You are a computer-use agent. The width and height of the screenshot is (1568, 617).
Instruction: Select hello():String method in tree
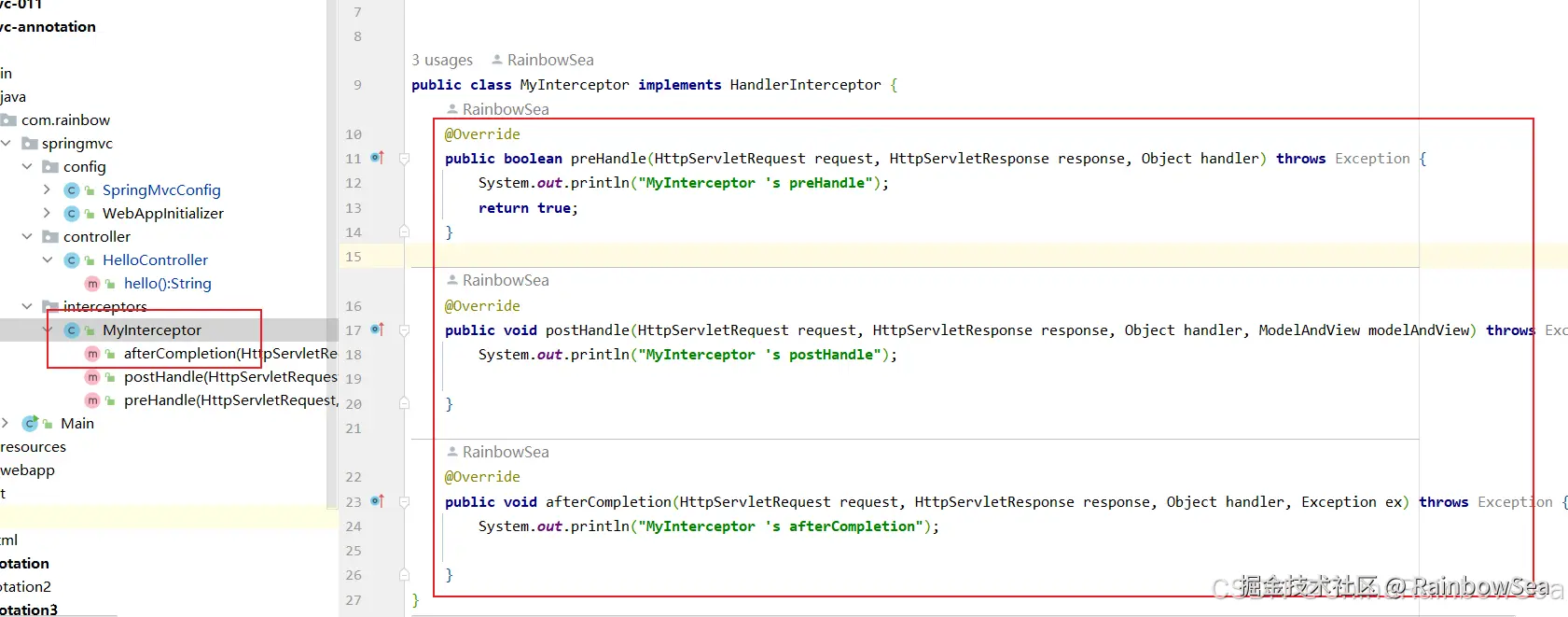click(x=168, y=284)
